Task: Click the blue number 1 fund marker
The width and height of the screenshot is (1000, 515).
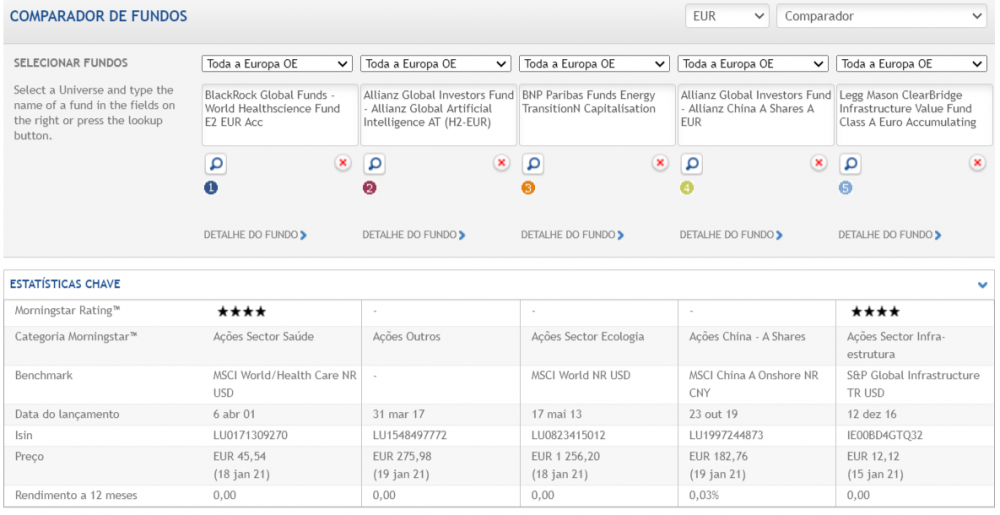Action: [x=211, y=187]
